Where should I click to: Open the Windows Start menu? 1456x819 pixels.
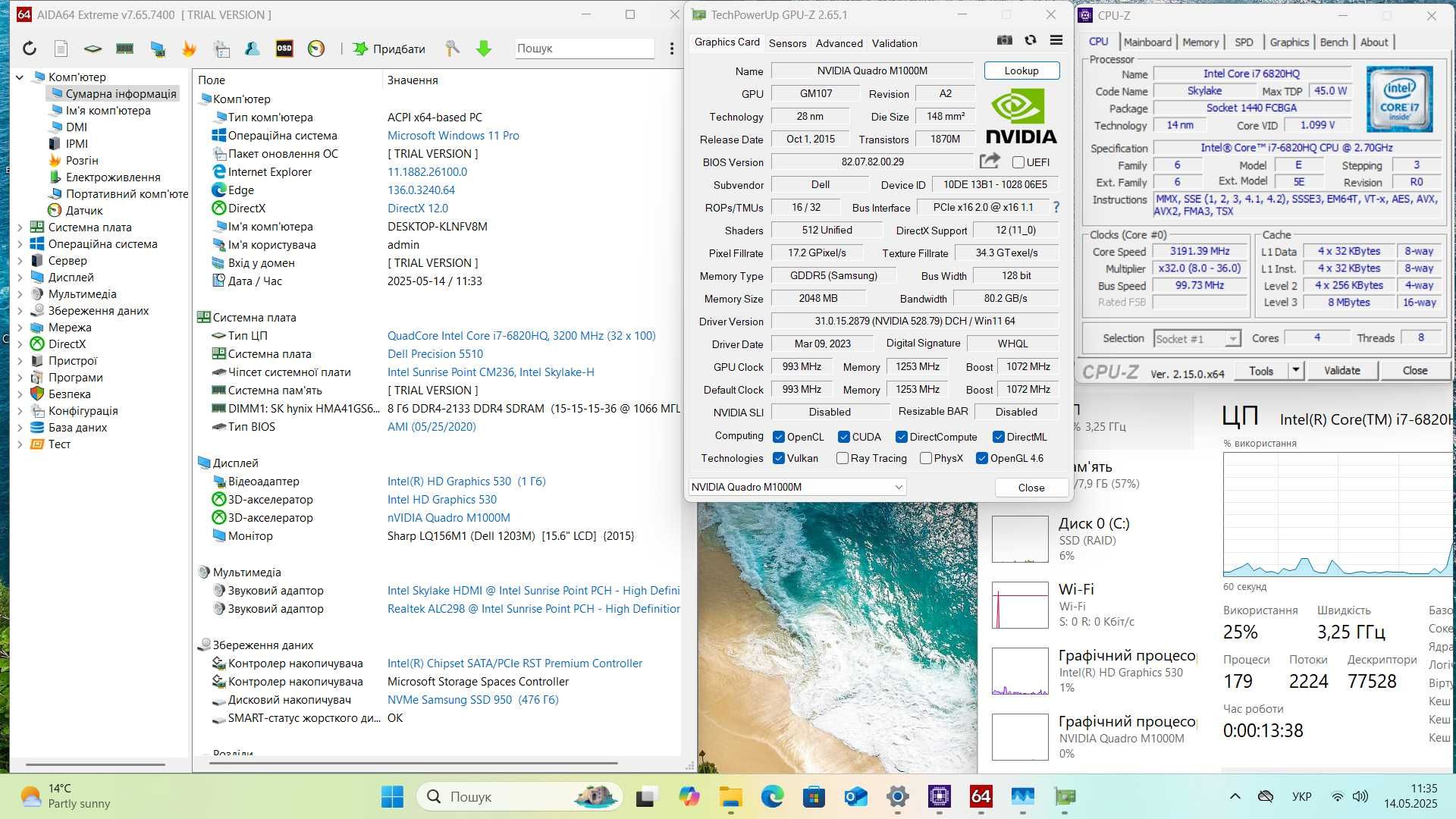[392, 796]
